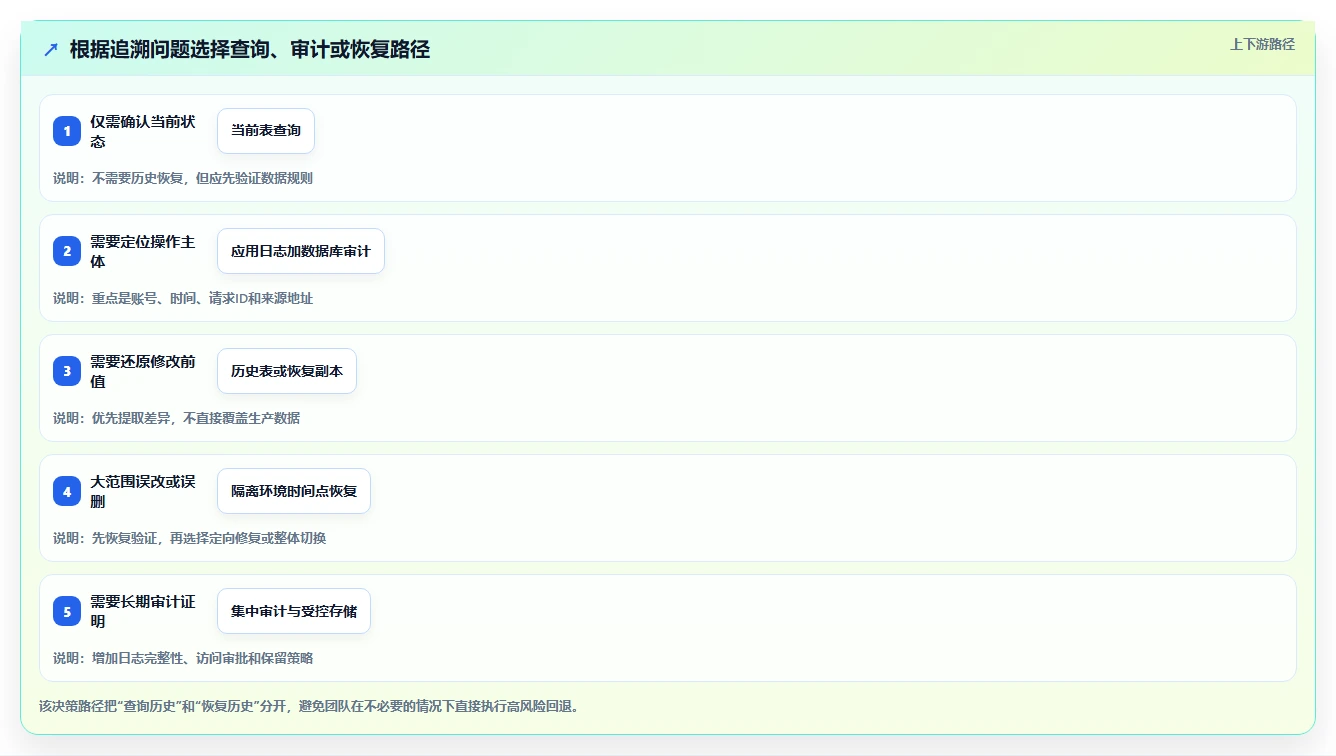Click the note 重点是账号、时间、请求ID和来源地址
The image size is (1336, 756).
click(202, 298)
